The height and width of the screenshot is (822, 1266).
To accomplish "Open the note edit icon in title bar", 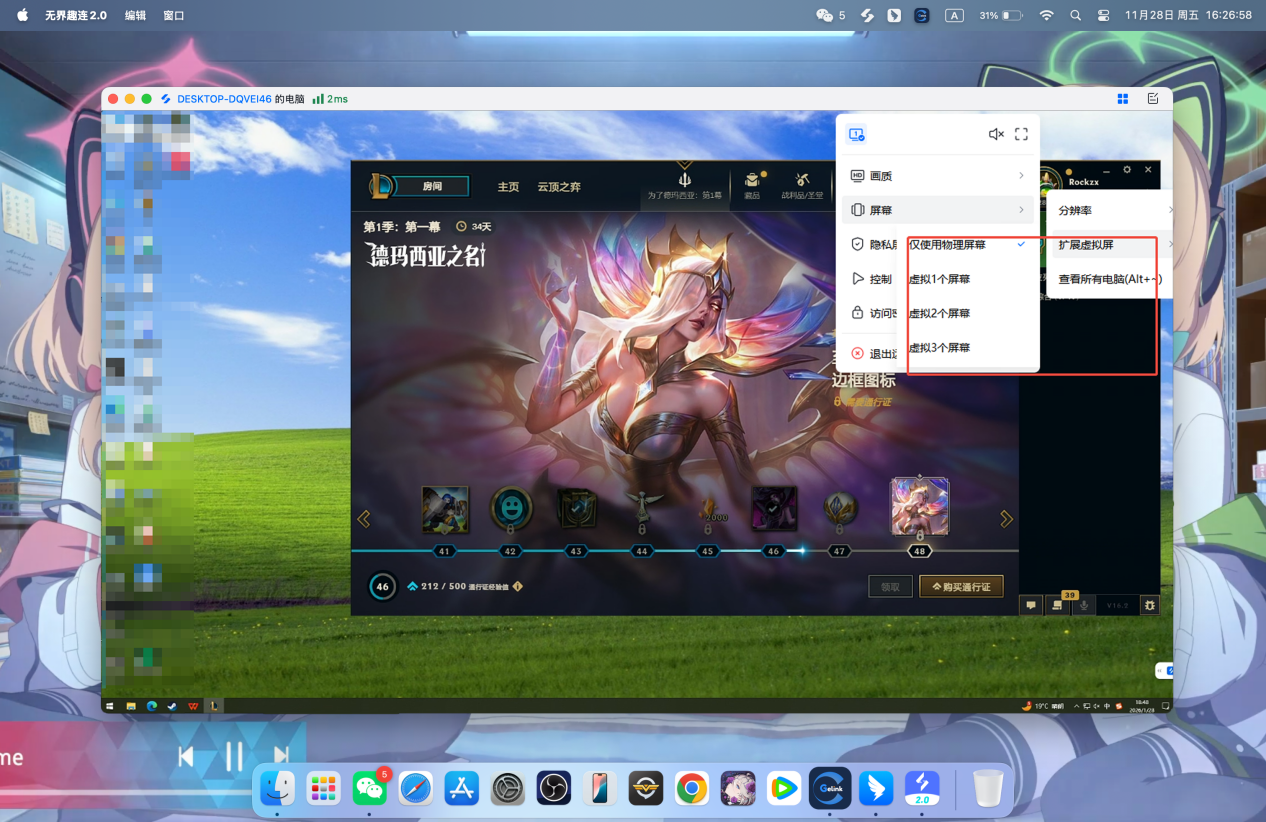I will tap(1153, 99).
